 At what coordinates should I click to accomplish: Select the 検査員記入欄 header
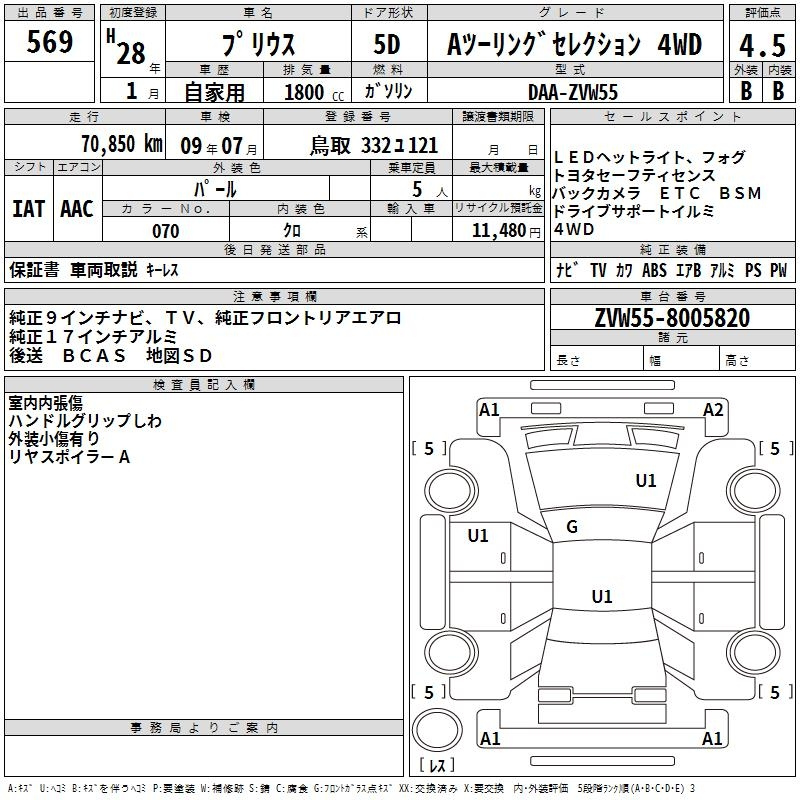(x=204, y=385)
